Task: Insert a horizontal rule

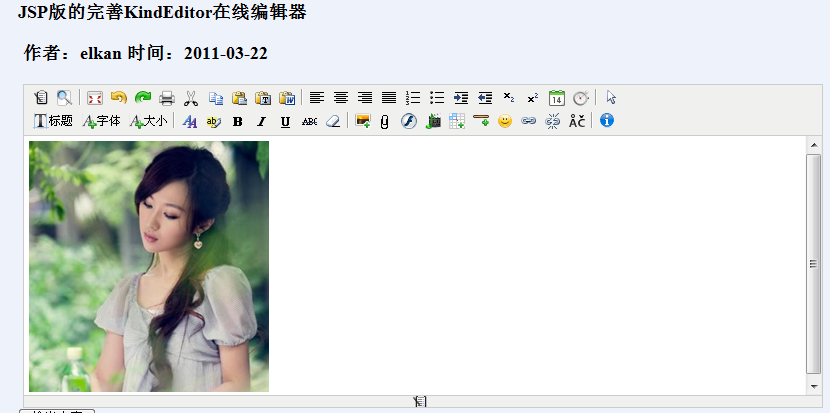Action: (481, 121)
